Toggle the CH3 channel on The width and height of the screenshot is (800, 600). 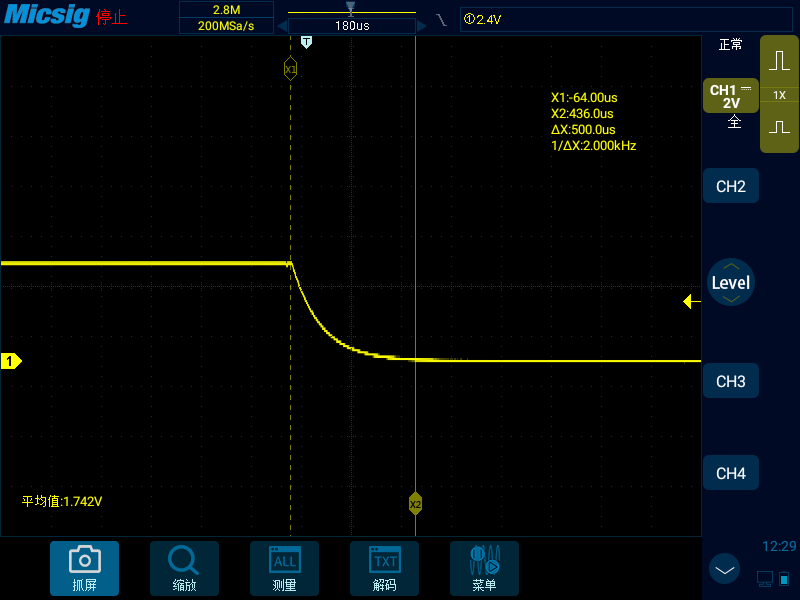731,381
